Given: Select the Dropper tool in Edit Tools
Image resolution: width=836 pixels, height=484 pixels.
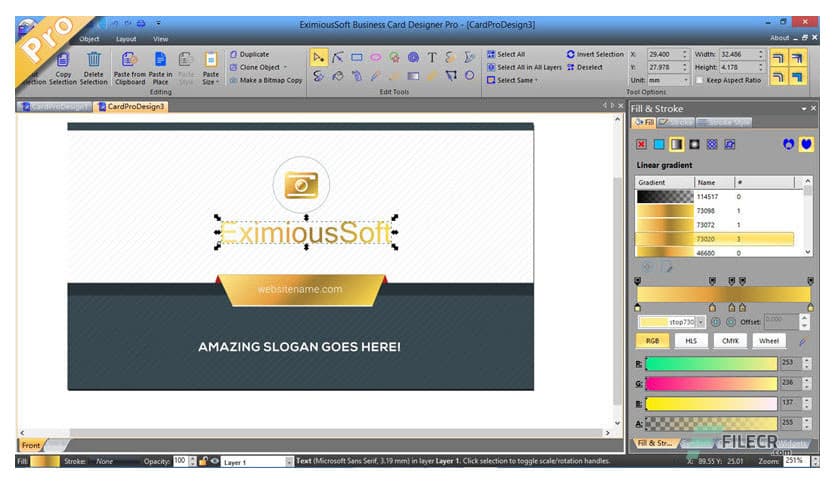Looking at the screenshot, I should pos(376,76).
